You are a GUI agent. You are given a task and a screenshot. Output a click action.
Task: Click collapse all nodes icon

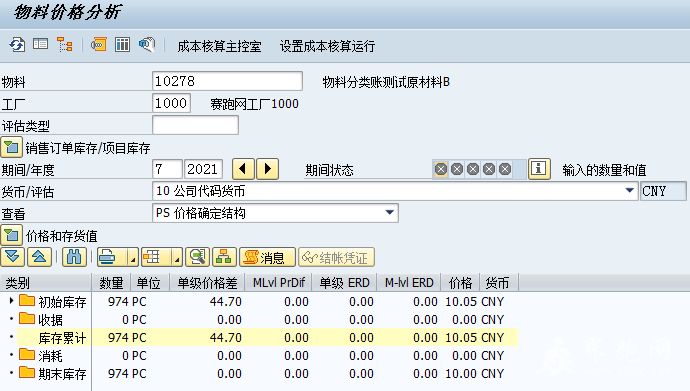pyautogui.click(x=39, y=257)
